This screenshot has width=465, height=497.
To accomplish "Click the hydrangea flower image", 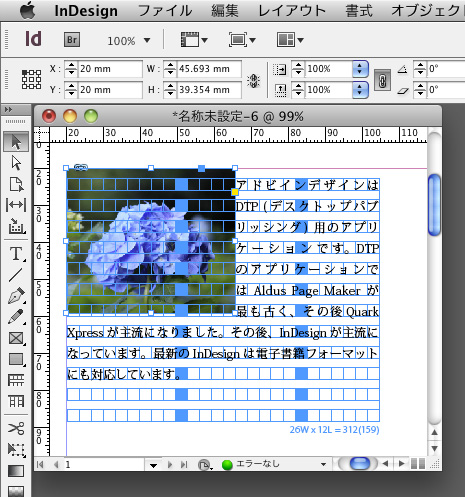I will 151,241.
